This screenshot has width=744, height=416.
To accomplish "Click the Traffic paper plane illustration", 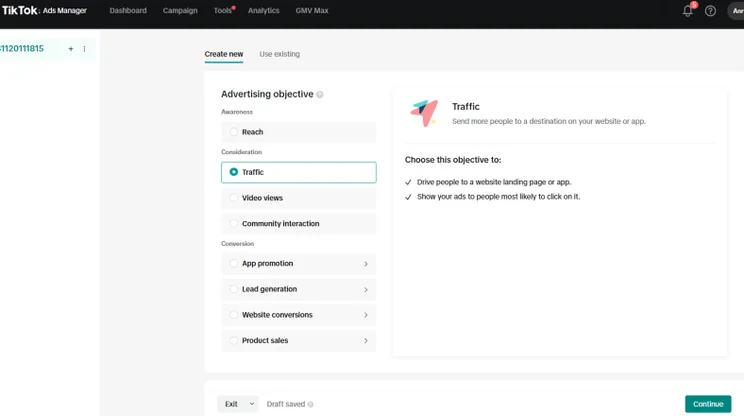I will coord(424,113).
